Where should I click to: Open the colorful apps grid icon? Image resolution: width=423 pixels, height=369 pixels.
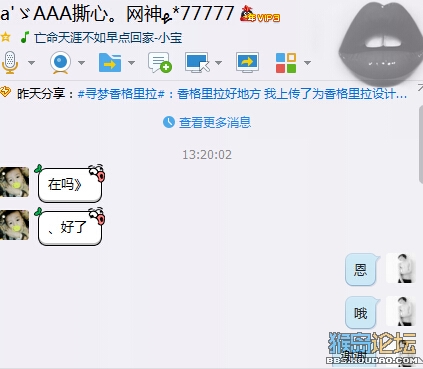[286, 63]
